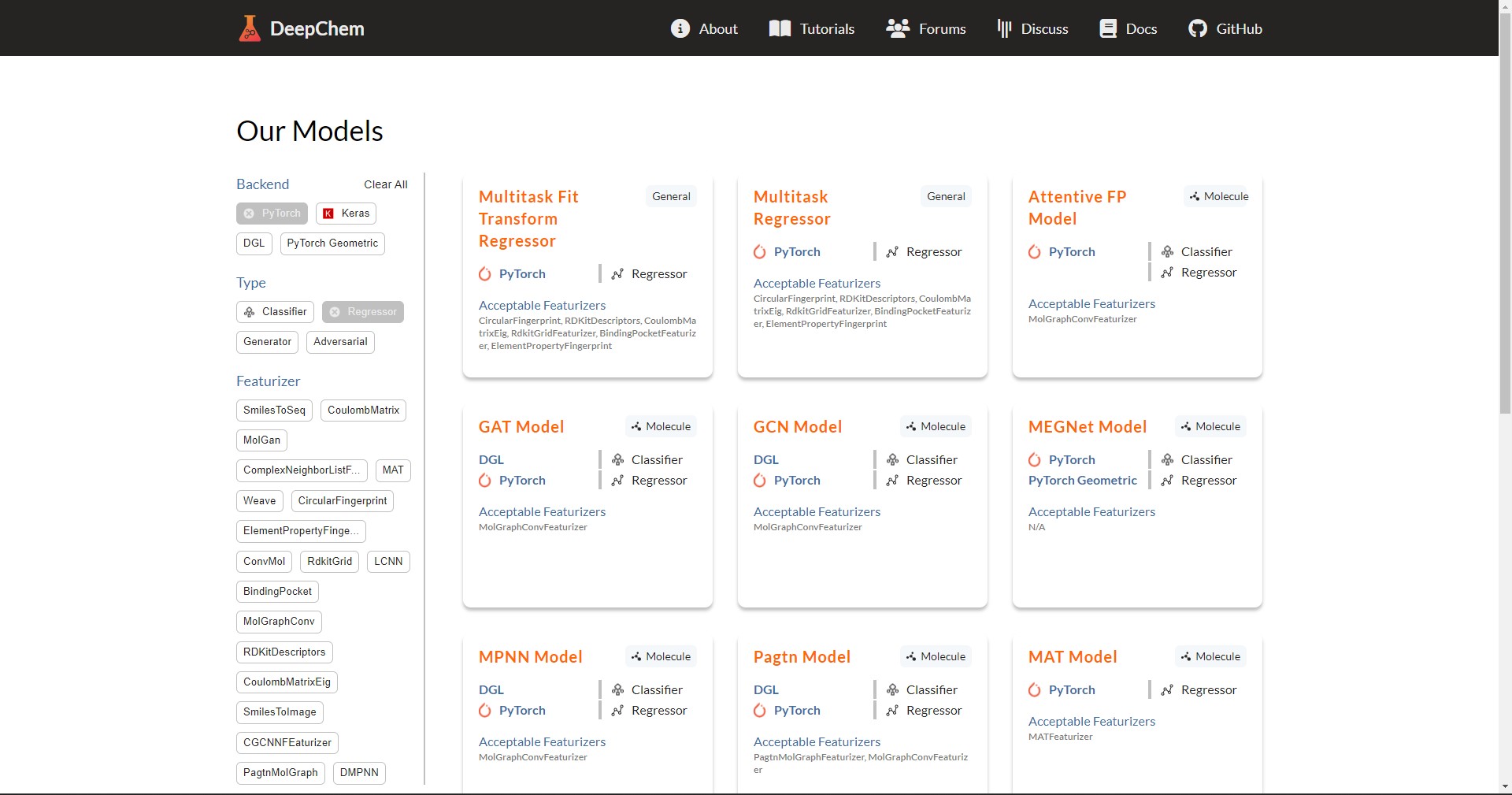Open the GitHub menu item

pos(1225,28)
